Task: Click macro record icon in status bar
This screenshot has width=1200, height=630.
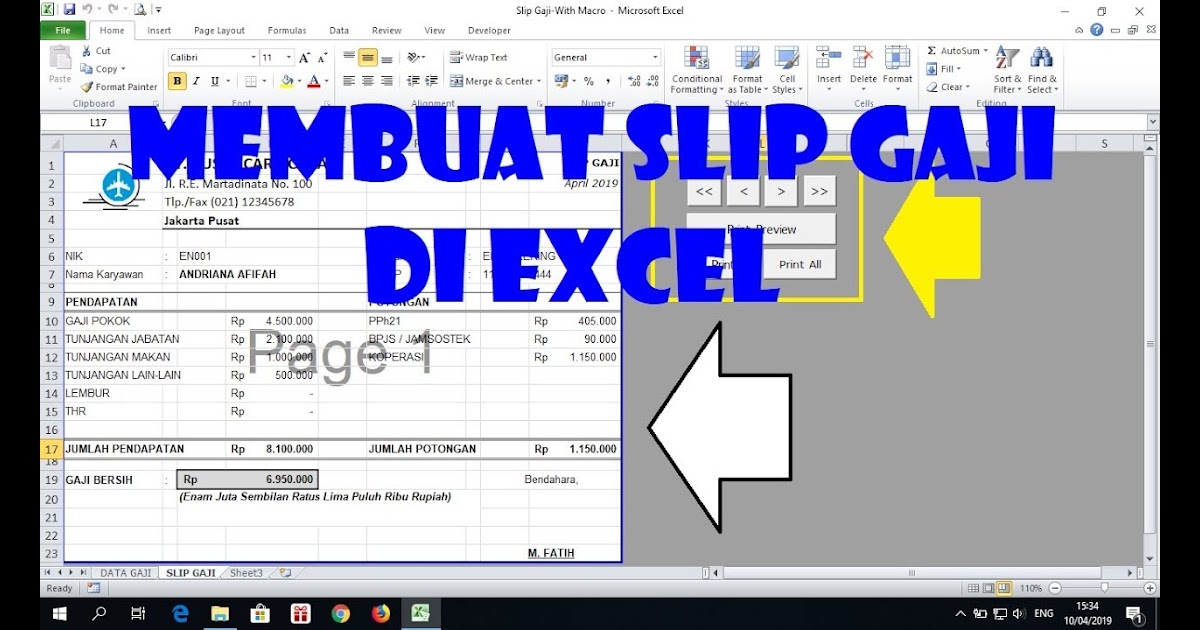Action: pyautogui.click(x=93, y=588)
